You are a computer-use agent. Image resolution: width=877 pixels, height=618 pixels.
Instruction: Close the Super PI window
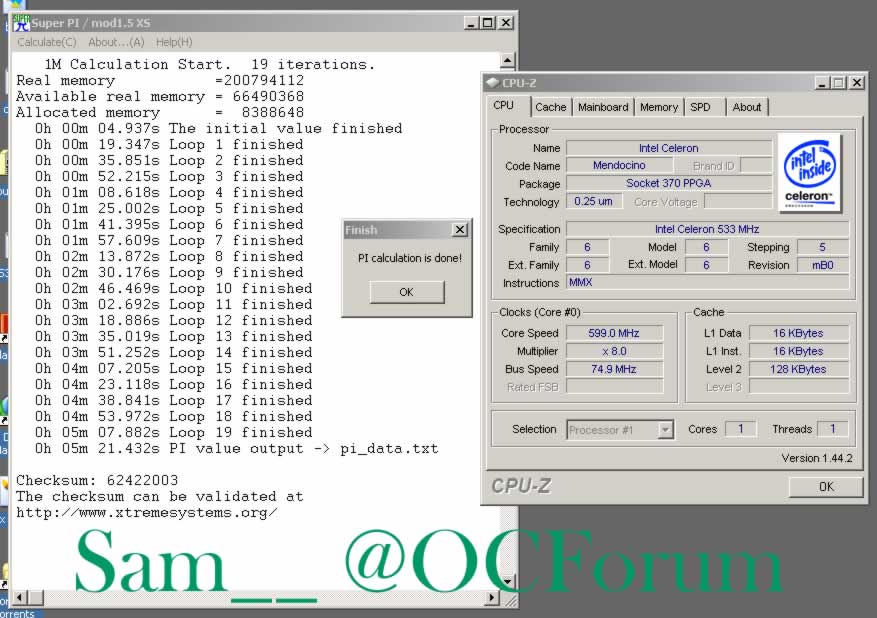(506, 23)
